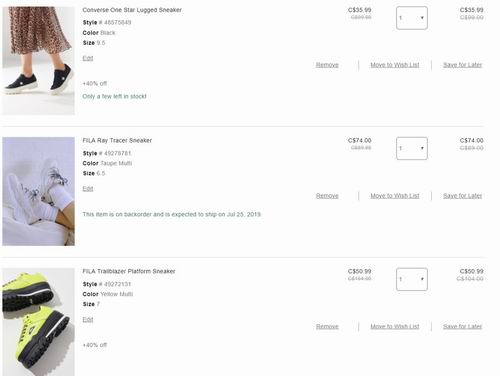Move Converse sneaker to Wish List

[395, 65]
